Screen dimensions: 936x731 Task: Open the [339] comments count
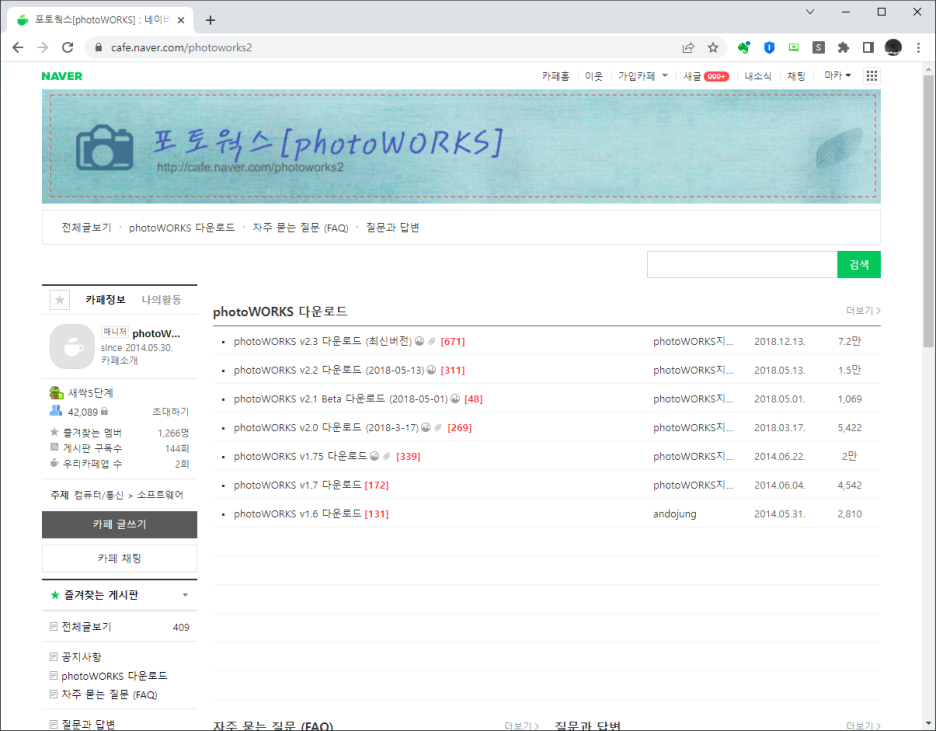(408, 457)
